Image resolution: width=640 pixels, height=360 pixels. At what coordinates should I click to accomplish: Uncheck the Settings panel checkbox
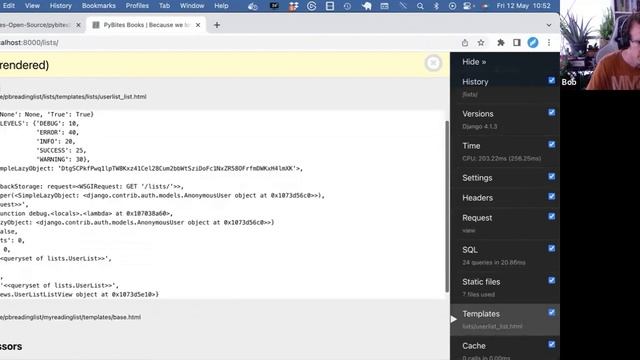coord(551,176)
